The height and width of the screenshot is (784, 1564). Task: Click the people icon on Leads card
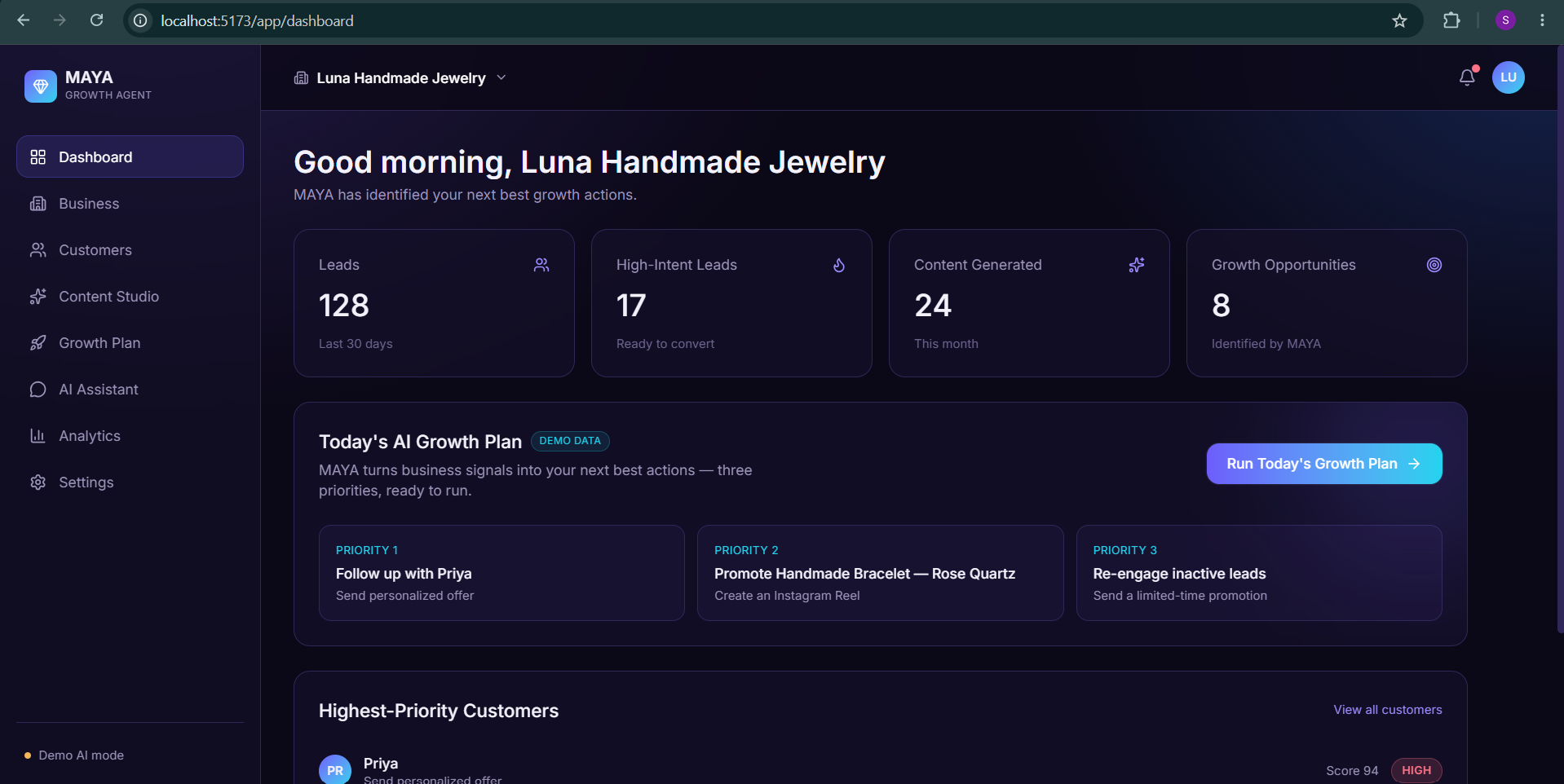[541, 265]
